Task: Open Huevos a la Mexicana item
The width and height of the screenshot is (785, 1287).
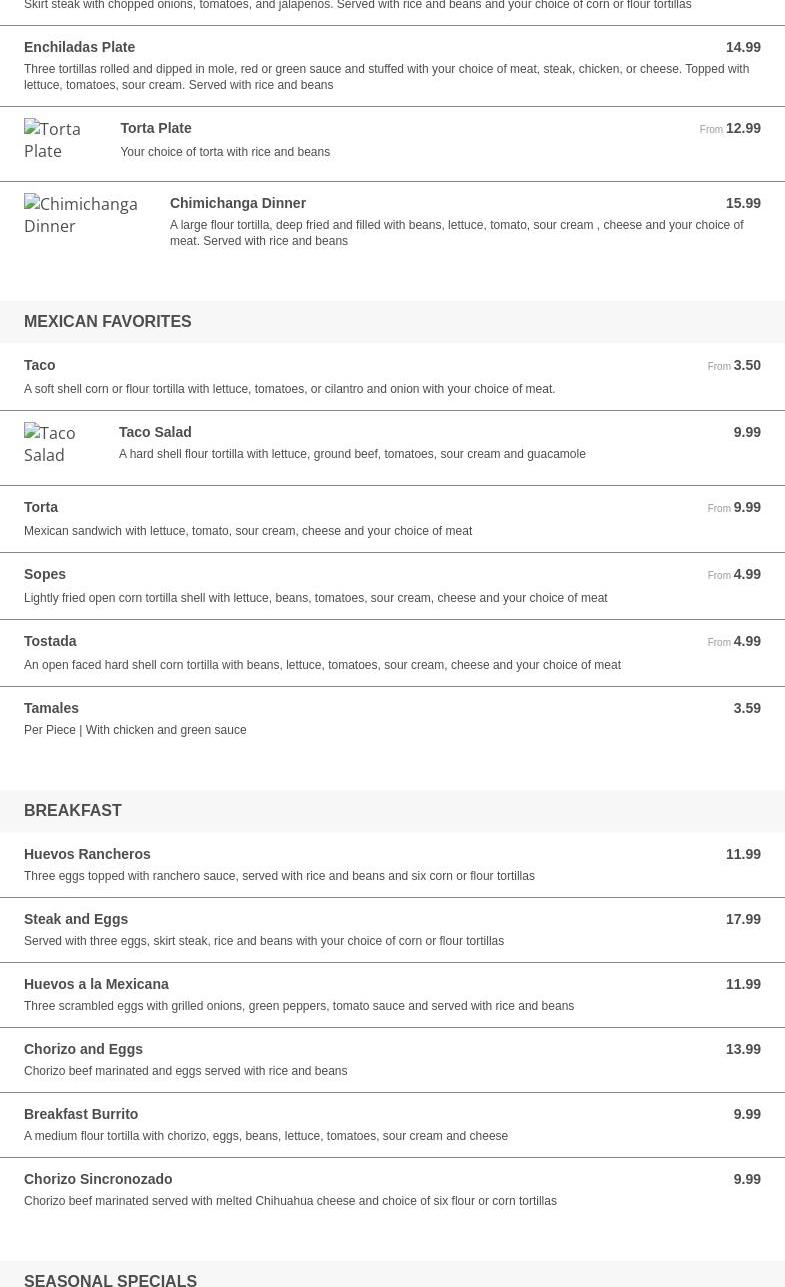Action: [392, 995]
